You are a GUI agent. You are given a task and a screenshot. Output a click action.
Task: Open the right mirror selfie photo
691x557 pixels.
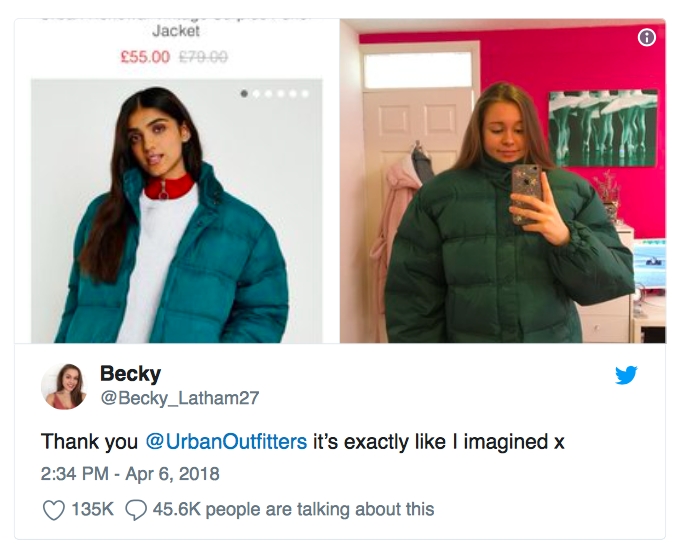(503, 181)
